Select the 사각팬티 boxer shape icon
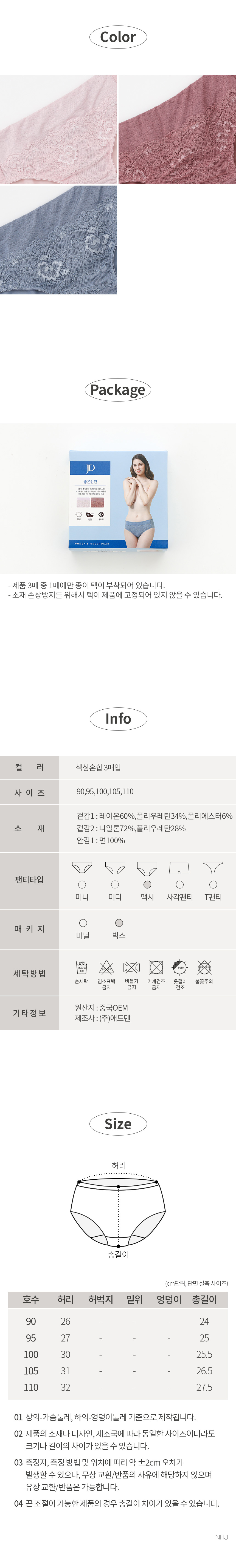 [x=179, y=867]
